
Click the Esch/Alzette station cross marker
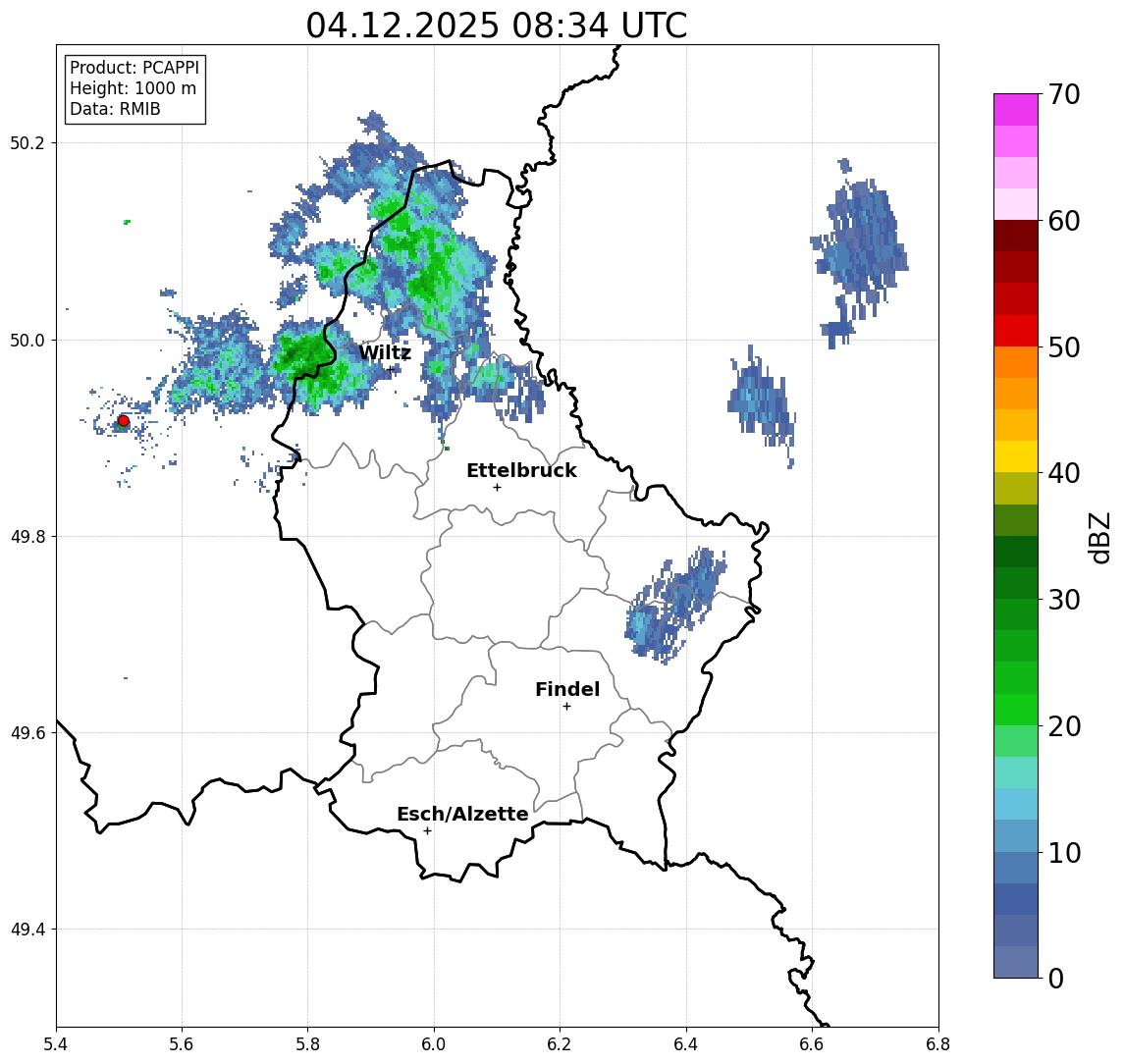click(427, 831)
